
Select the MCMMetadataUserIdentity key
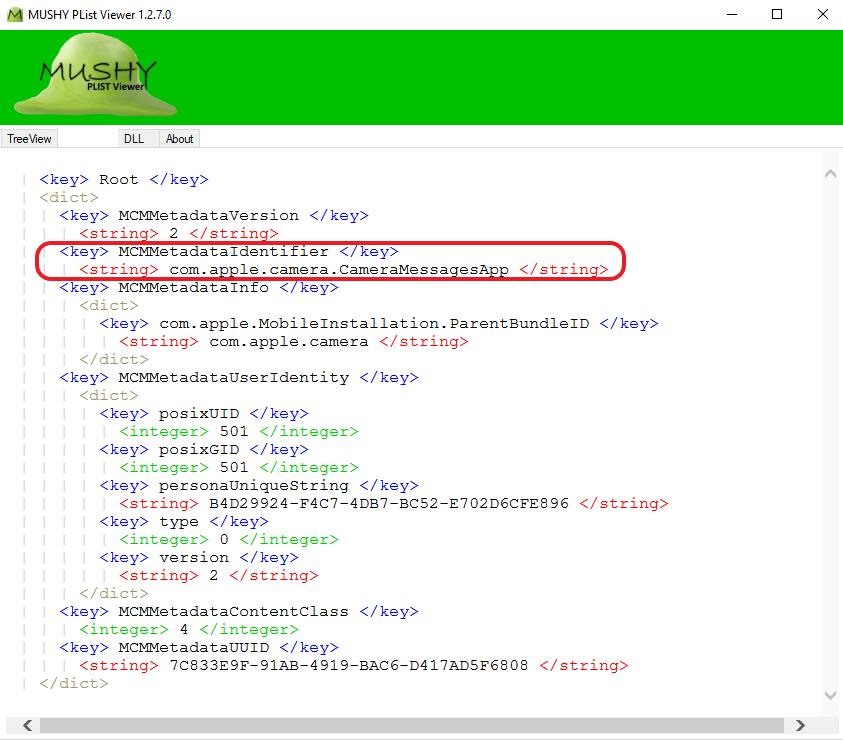239,378
